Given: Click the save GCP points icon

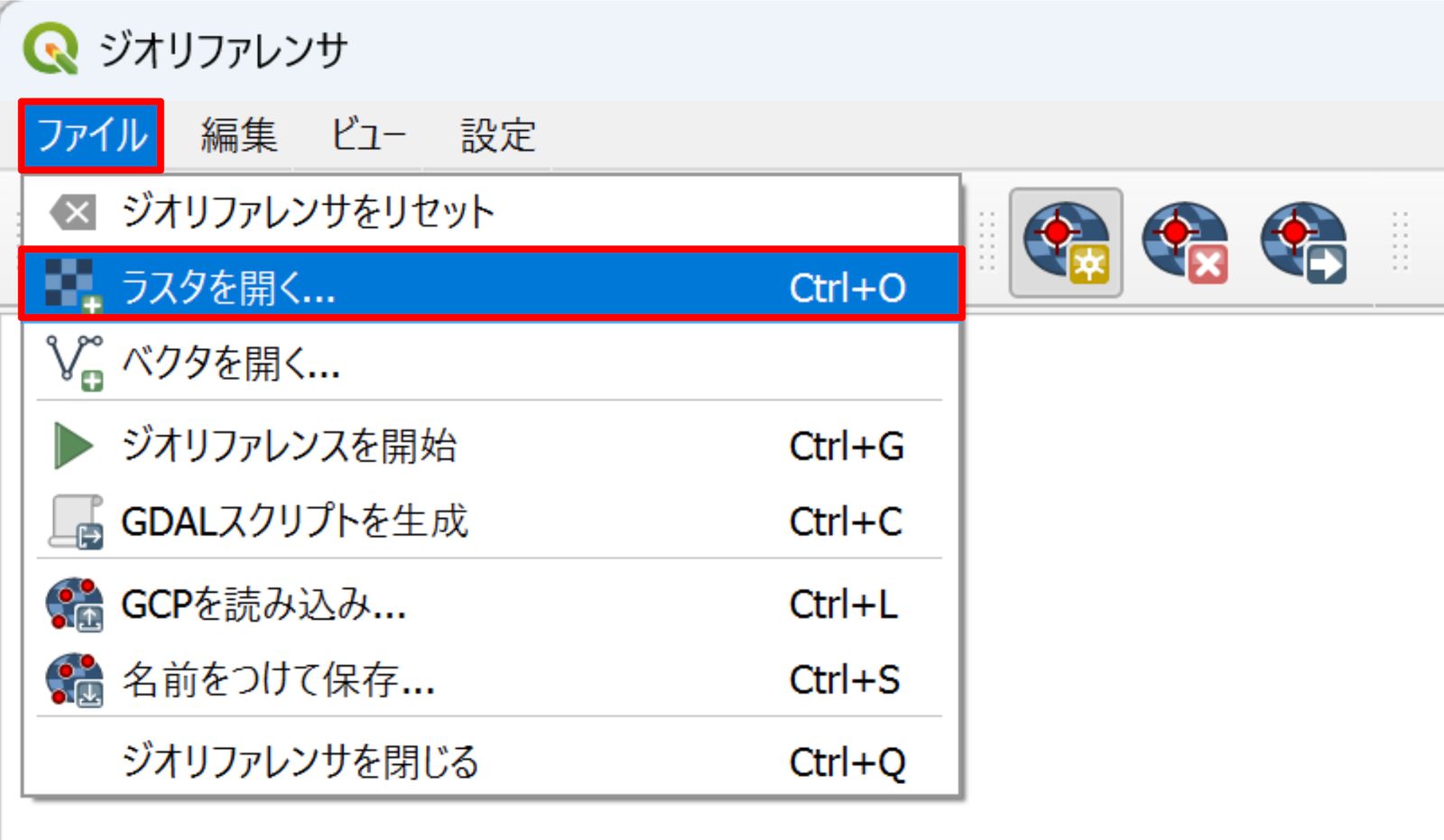Looking at the screenshot, I should point(74,679).
